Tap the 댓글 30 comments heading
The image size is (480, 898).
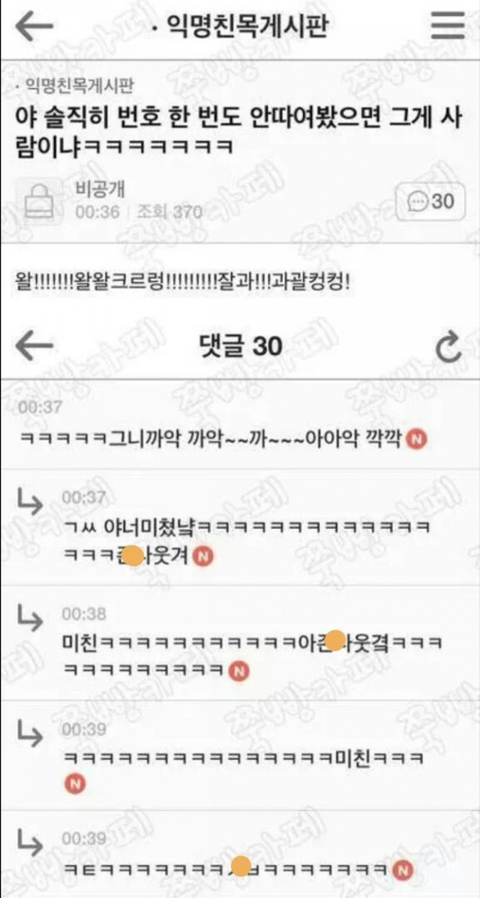click(x=240, y=345)
